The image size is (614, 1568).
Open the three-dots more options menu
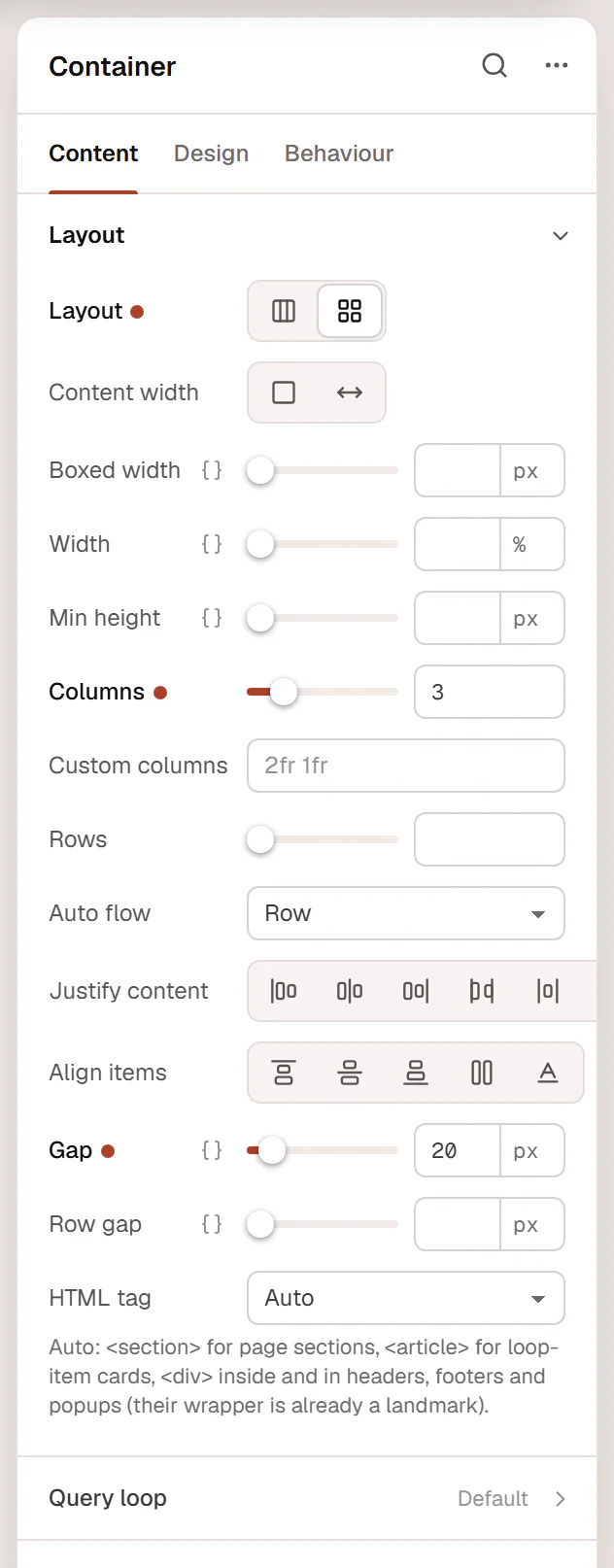(x=557, y=66)
